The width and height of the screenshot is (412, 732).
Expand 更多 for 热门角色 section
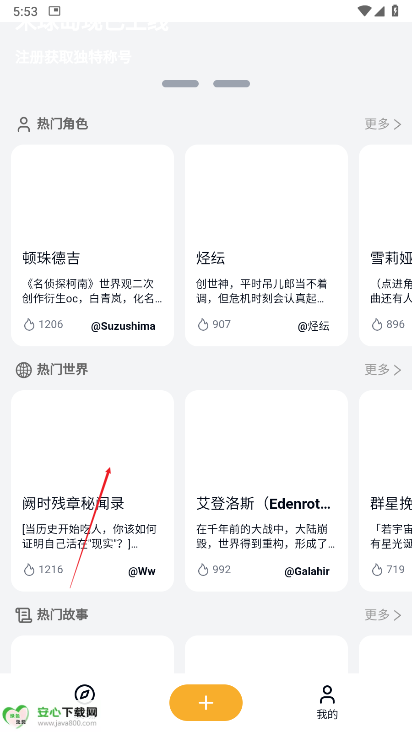click(383, 124)
